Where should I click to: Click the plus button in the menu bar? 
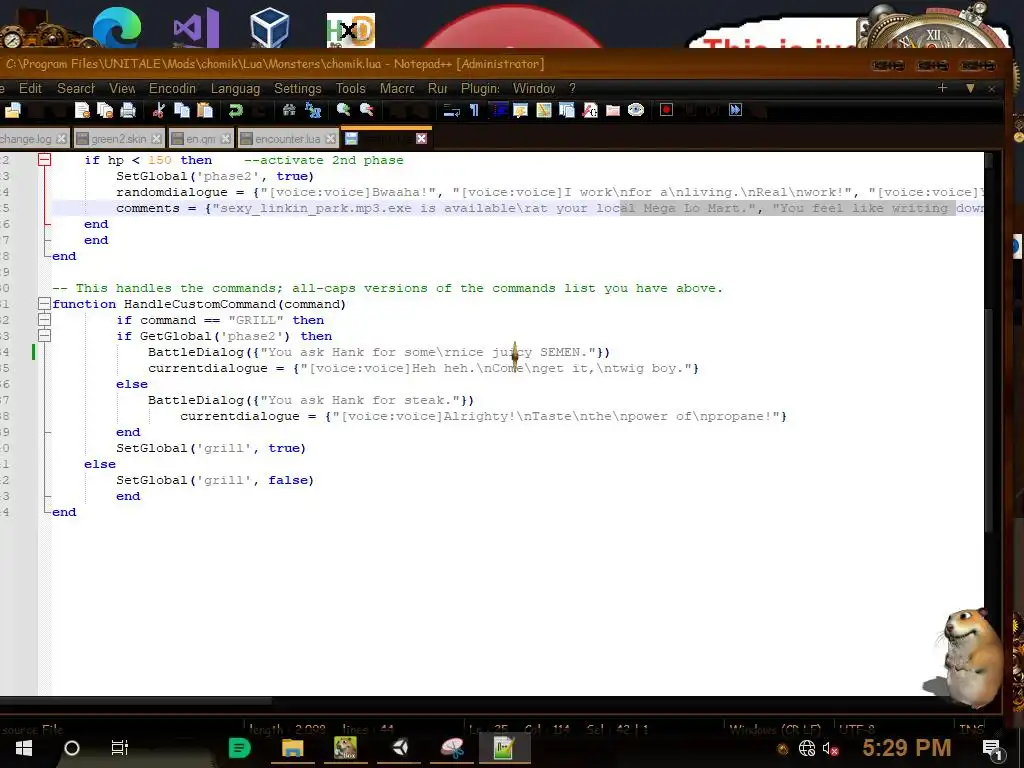pos(942,88)
